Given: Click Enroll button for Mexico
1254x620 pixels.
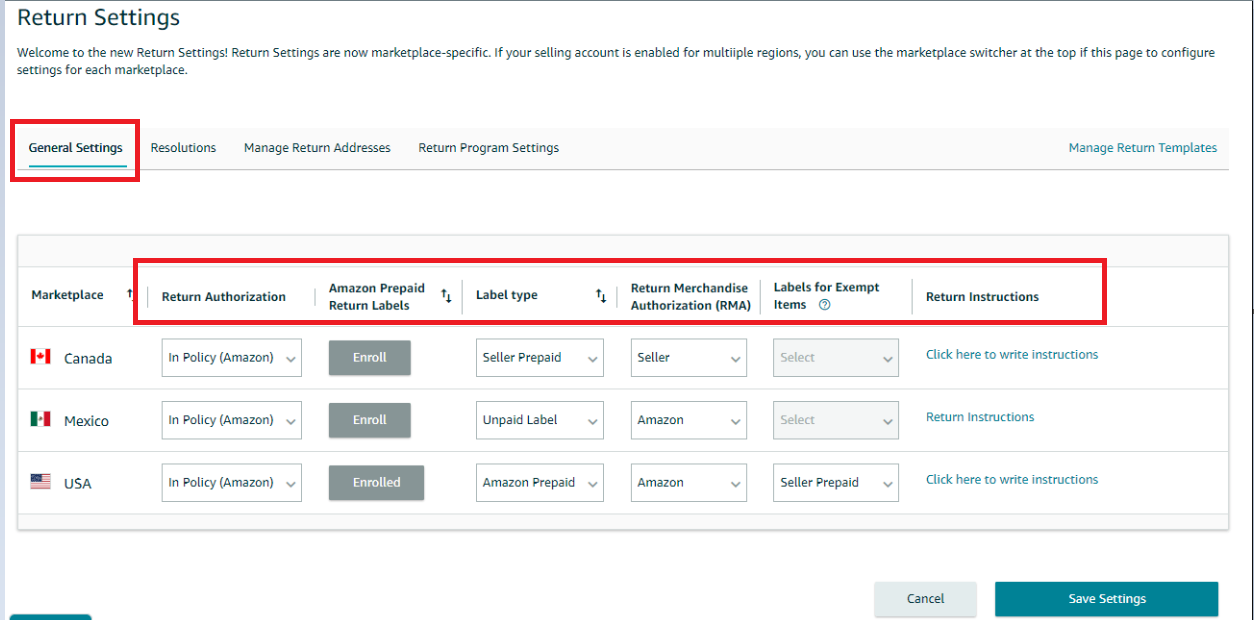Looking at the screenshot, I should pos(370,420).
